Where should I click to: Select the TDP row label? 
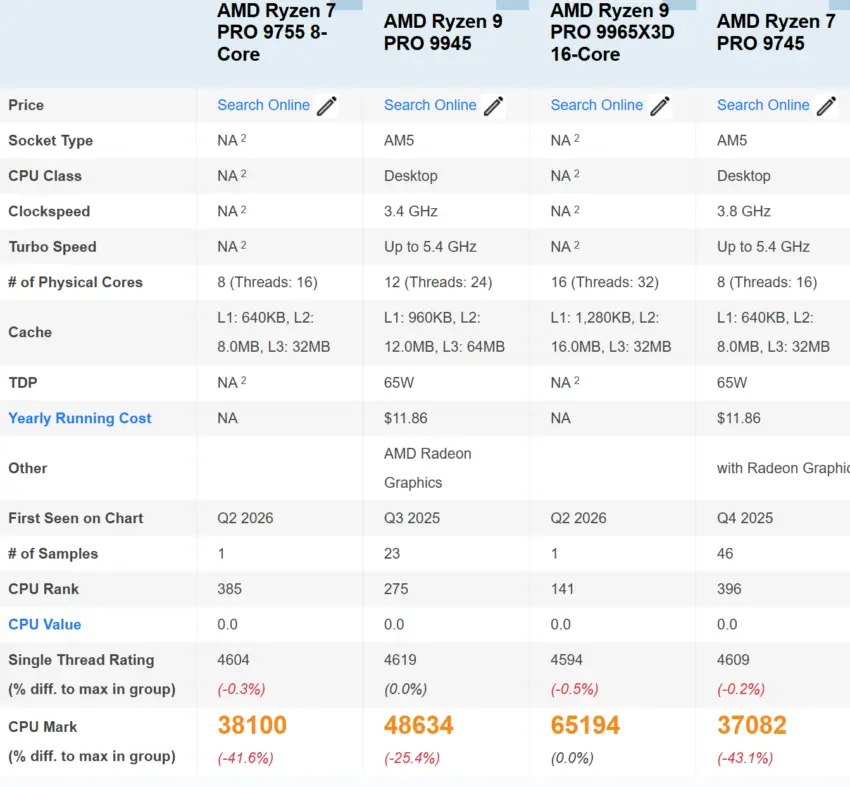pos(23,383)
